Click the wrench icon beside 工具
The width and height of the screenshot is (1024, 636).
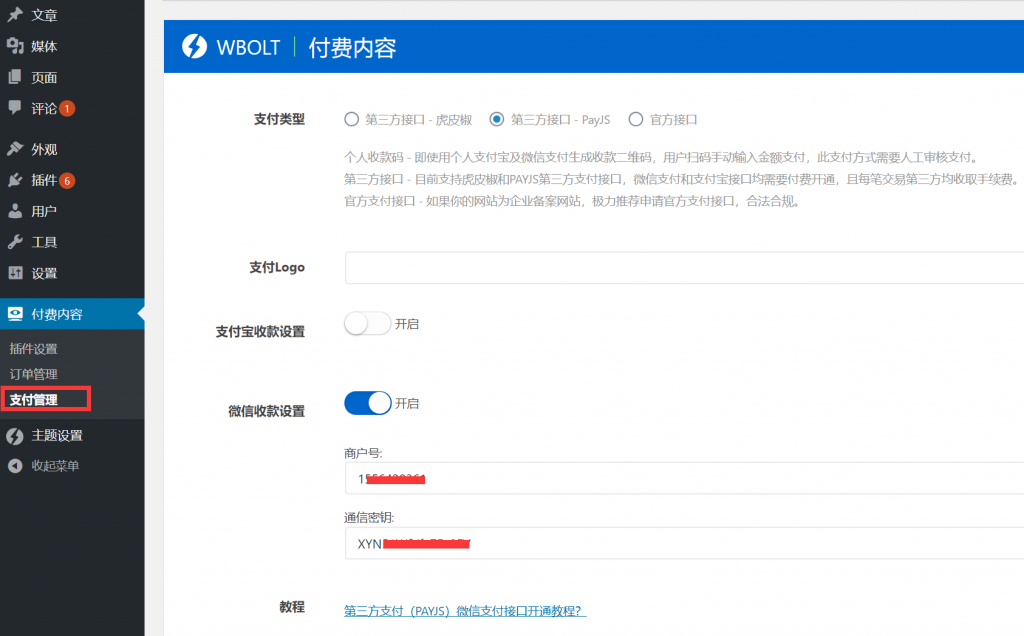point(15,242)
